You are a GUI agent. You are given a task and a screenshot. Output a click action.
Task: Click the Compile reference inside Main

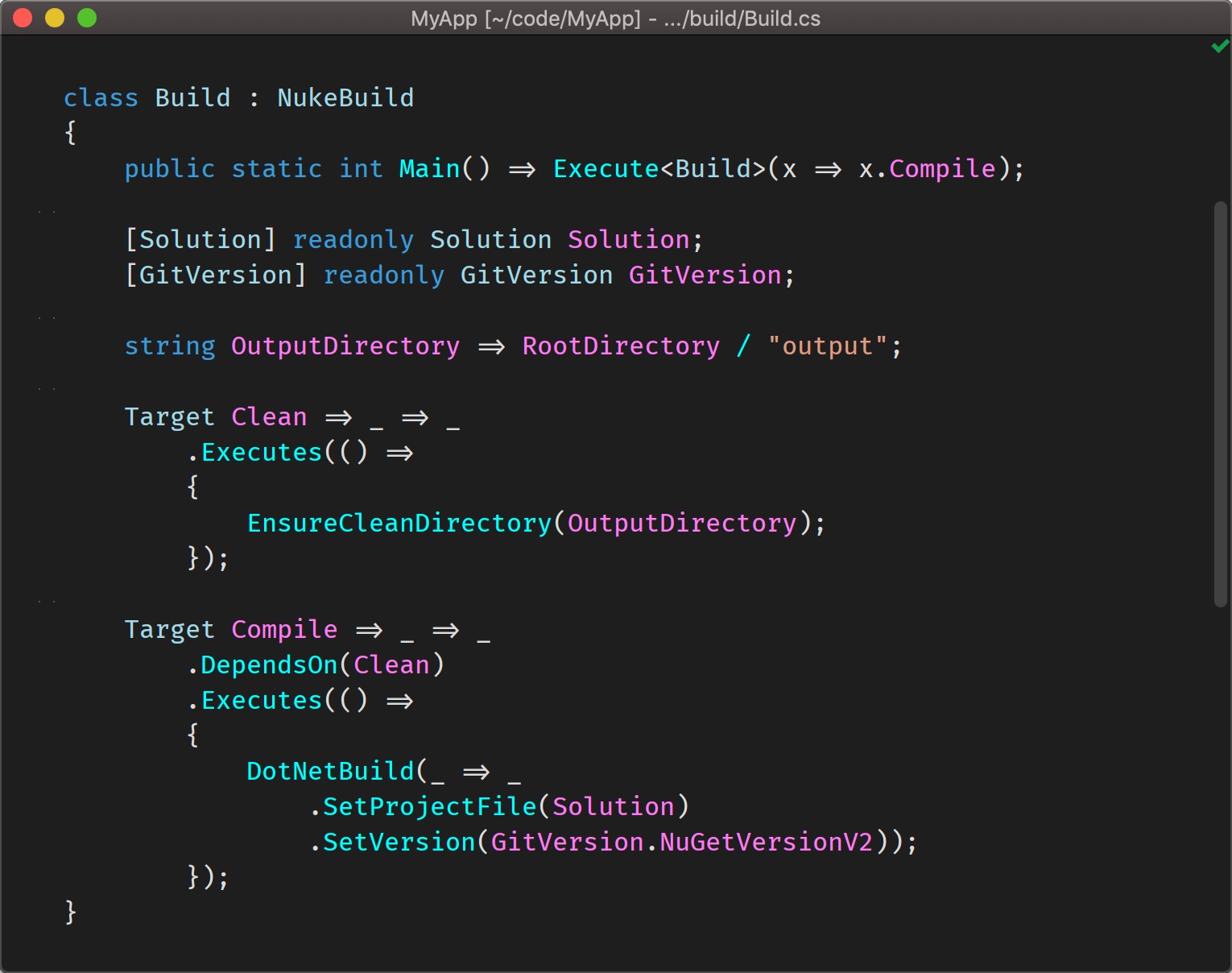click(x=941, y=168)
